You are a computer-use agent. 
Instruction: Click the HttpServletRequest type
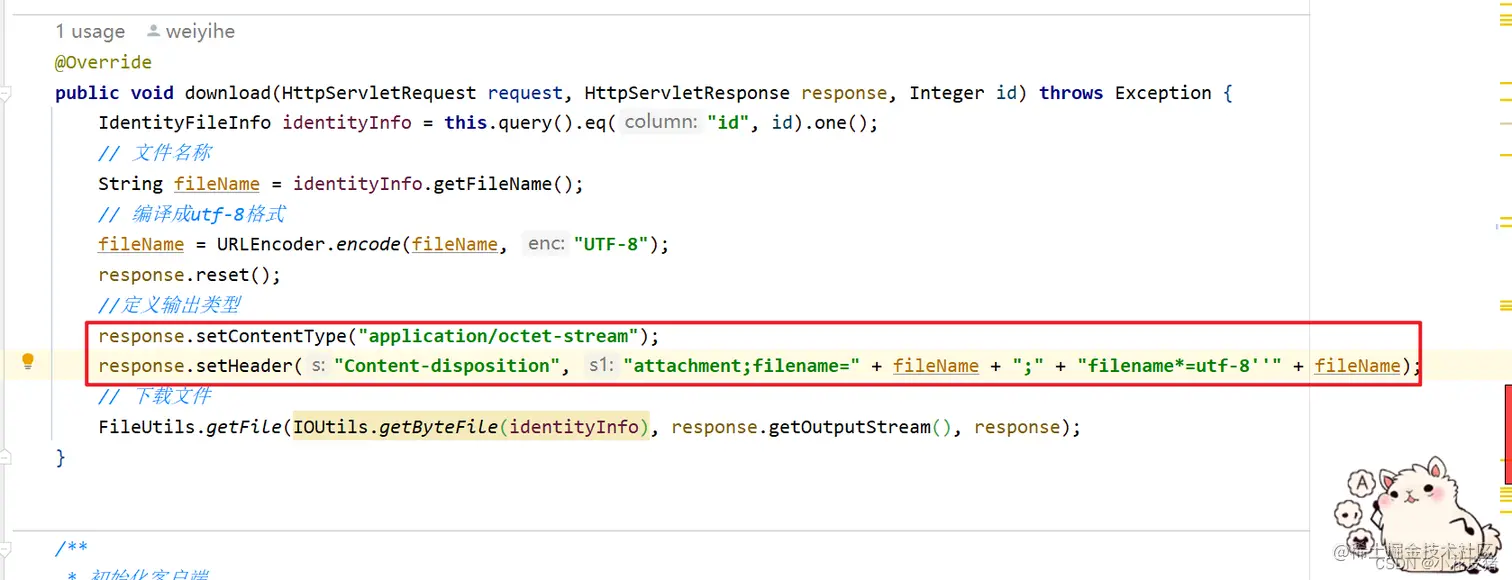click(379, 93)
